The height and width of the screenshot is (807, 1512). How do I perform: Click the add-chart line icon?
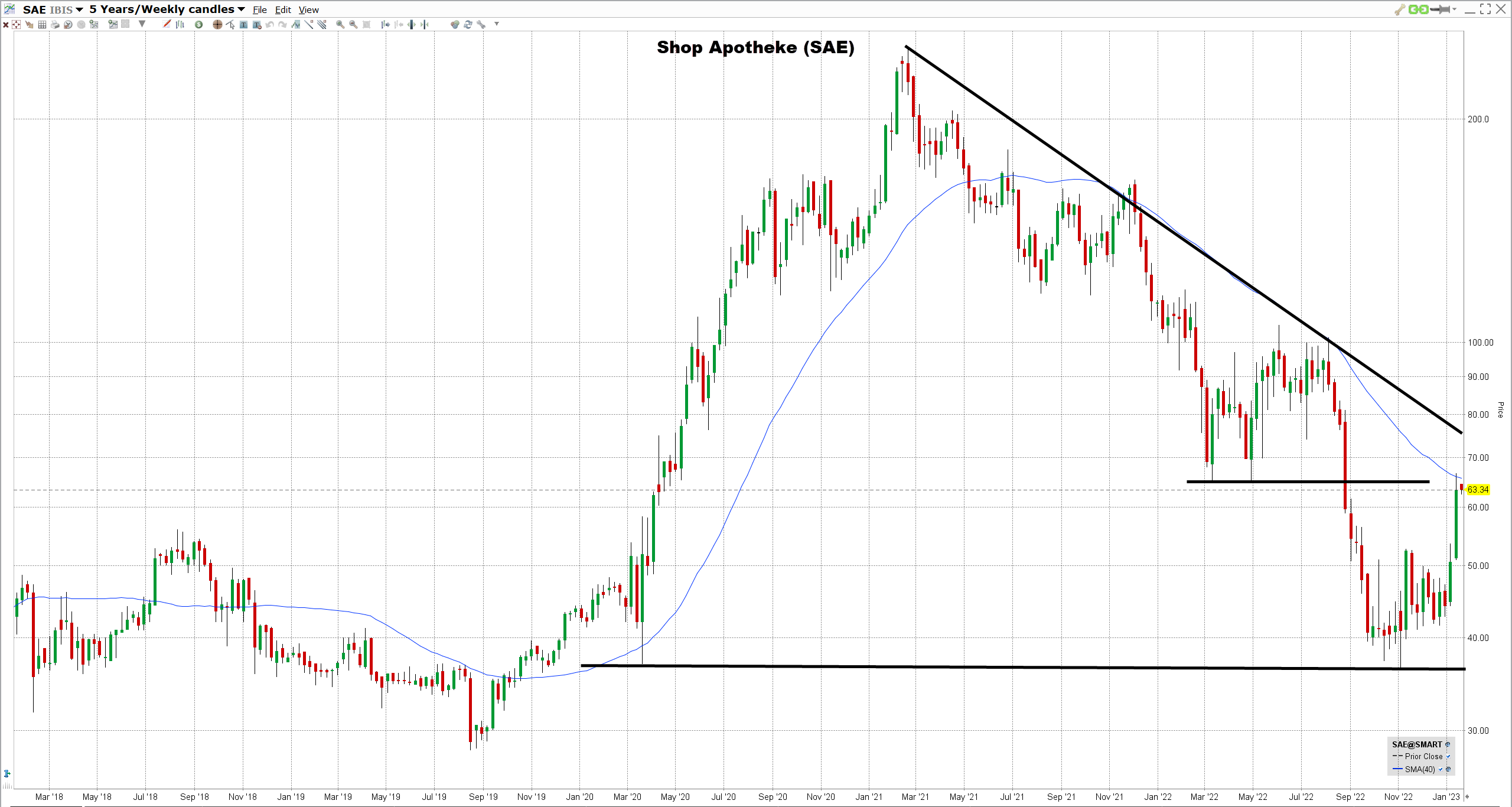coord(113,24)
